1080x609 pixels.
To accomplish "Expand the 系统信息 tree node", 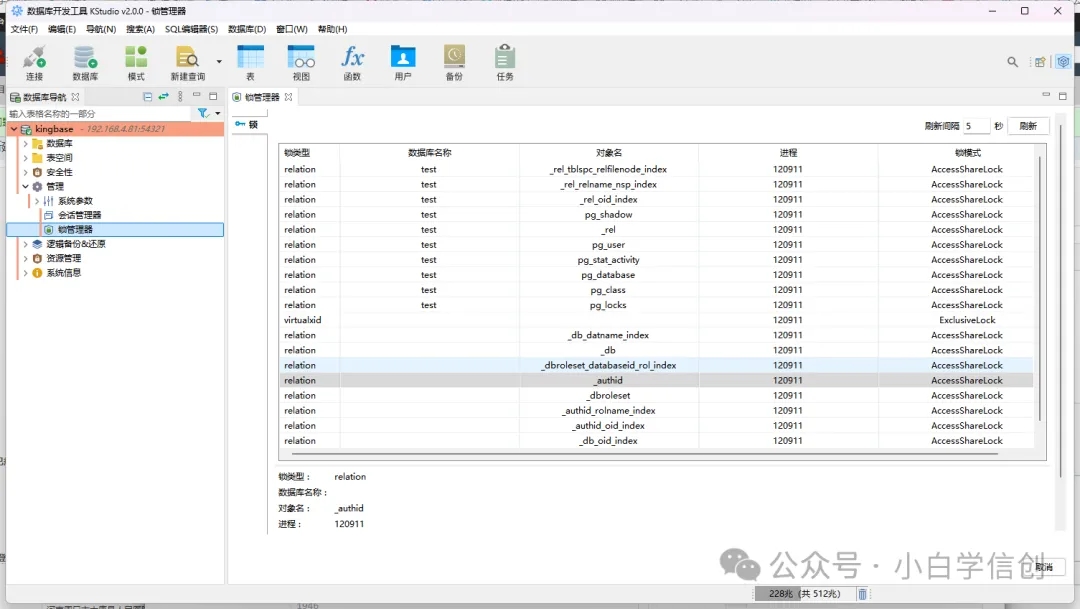I will pyautogui.click(x=25, y=273).
